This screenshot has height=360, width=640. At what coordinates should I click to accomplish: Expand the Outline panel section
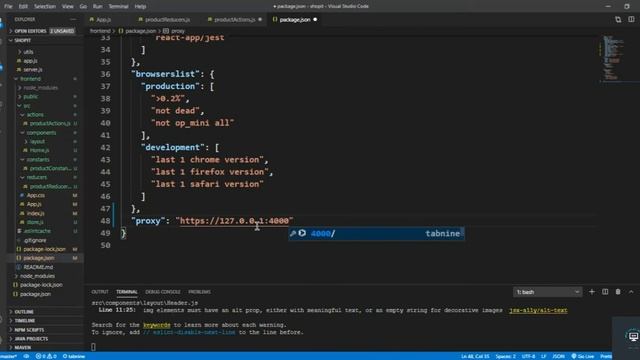[x=24, y=312]
